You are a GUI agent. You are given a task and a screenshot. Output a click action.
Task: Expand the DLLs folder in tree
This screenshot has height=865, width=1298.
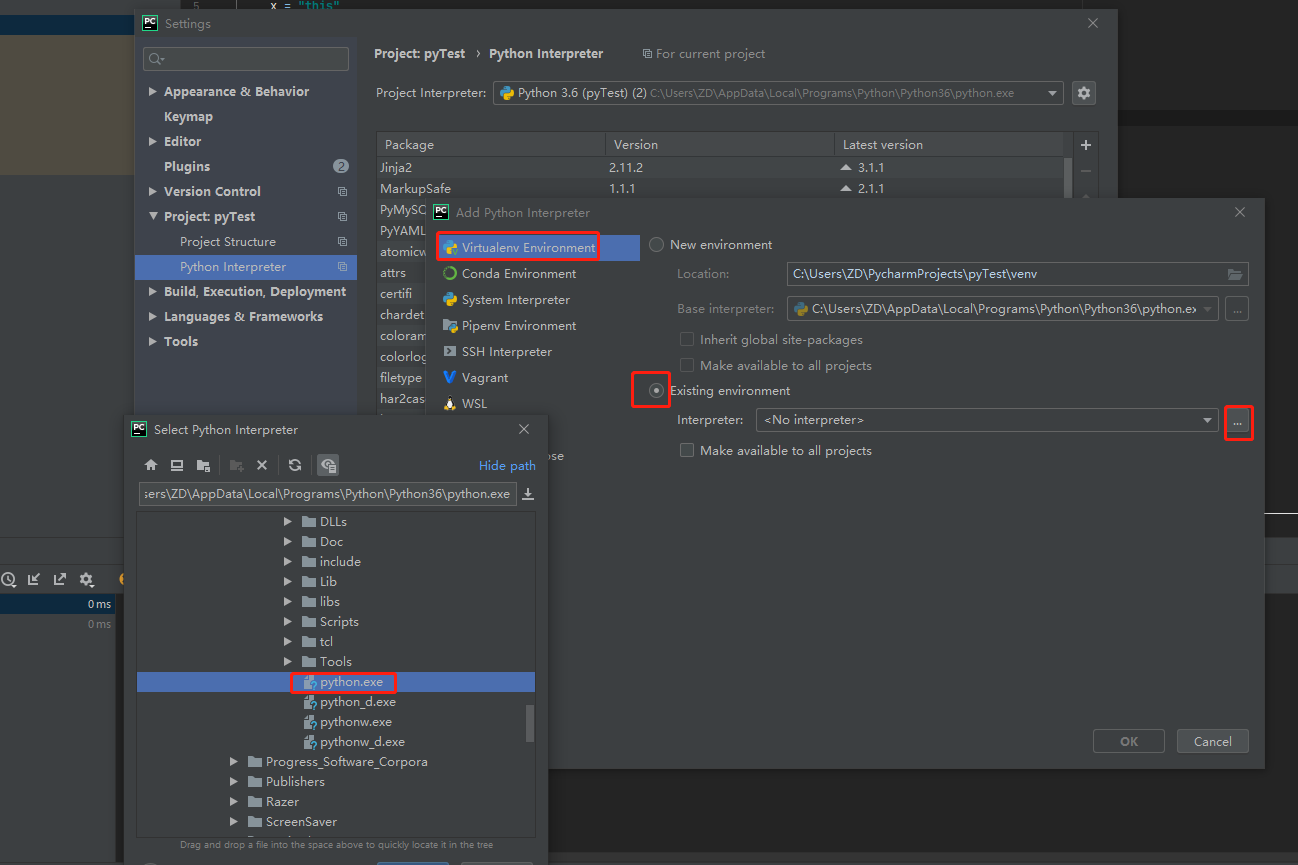pyautogui.click(x=287, y=522)
